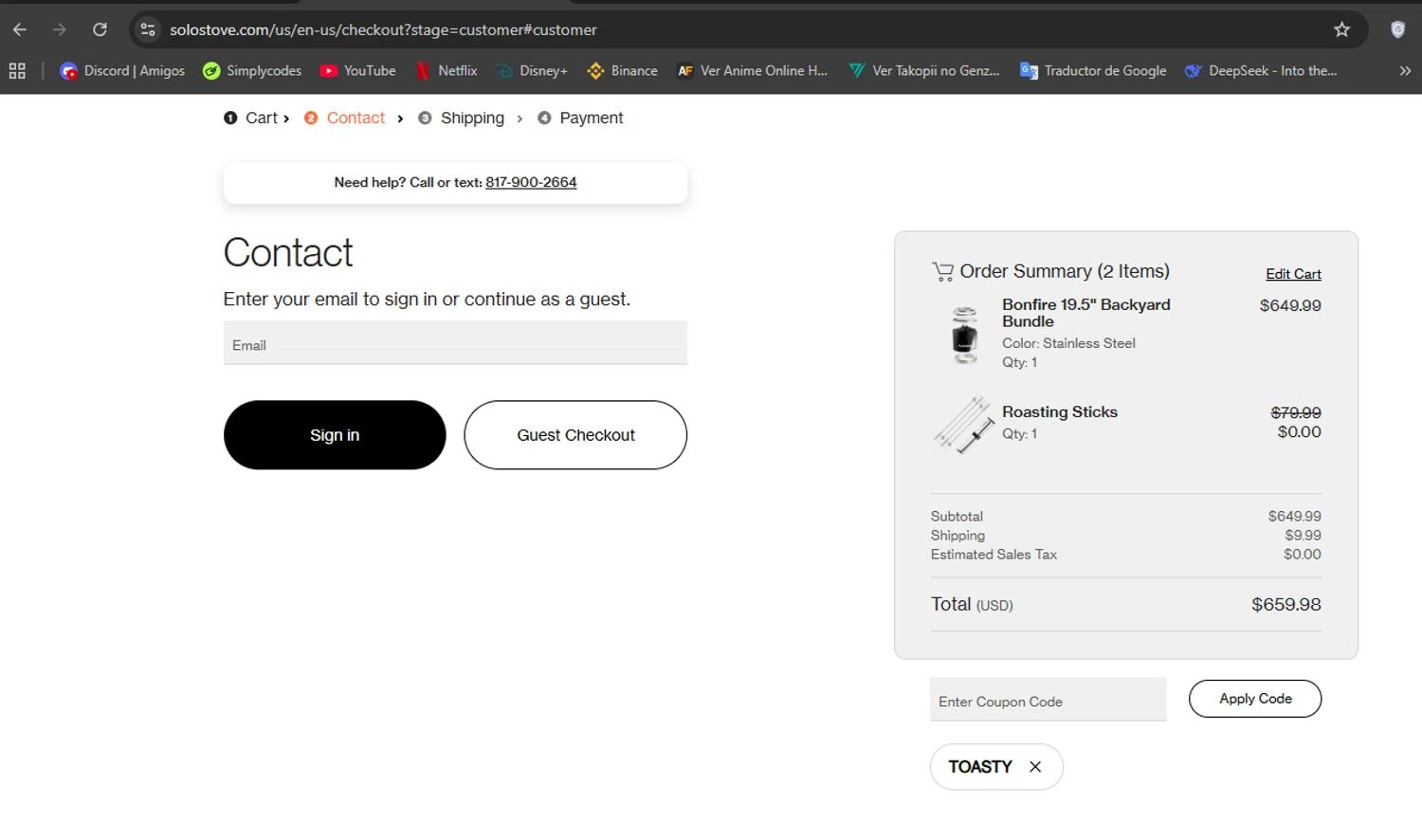Open site information icon in address bar
This screenshot has height=840, width=1422.
coord(148,29)
